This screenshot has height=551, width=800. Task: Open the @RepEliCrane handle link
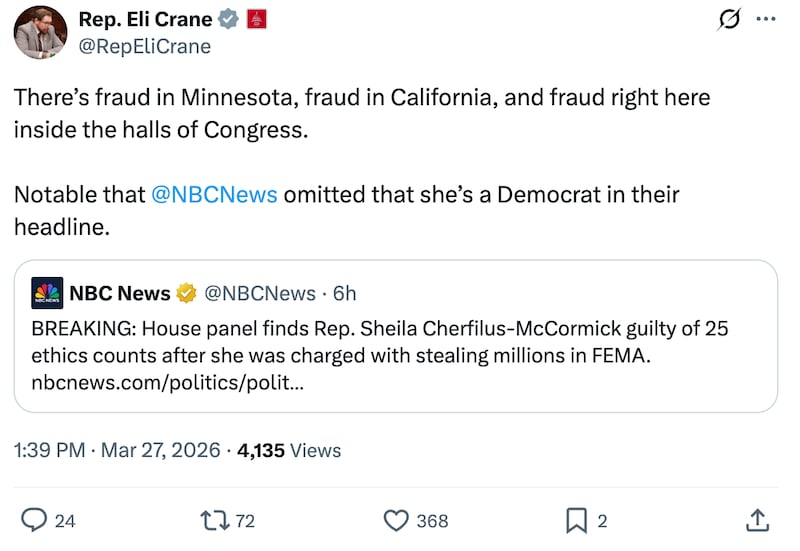pyautogui.click(x=145, y=46)
